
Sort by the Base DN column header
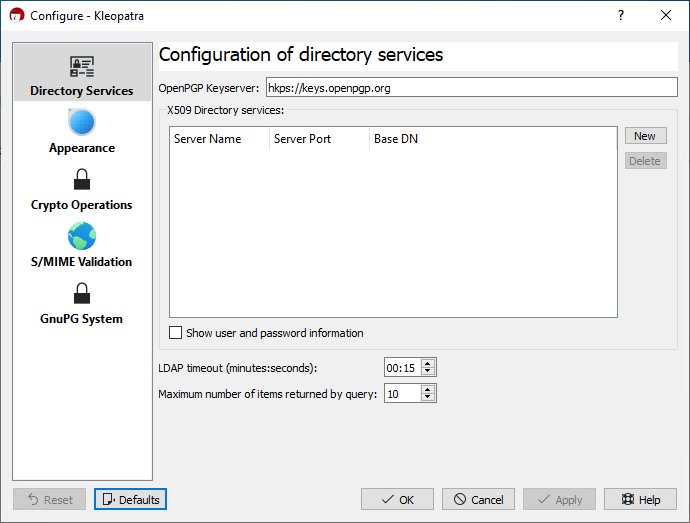[x=493, y=139]
